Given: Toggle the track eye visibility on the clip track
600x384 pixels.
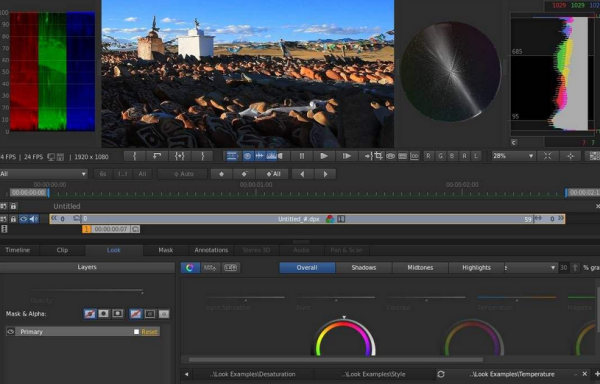Looking at the screenshot, I should (24, 219).
